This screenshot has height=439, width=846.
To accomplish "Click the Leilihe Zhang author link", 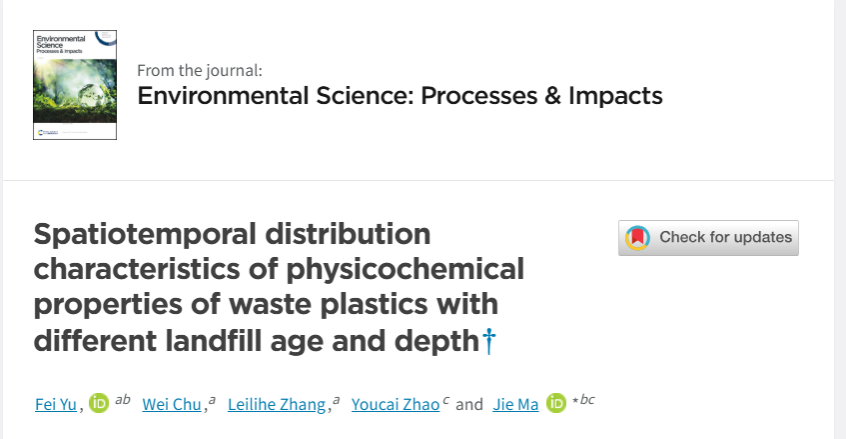I will point(277,405).
